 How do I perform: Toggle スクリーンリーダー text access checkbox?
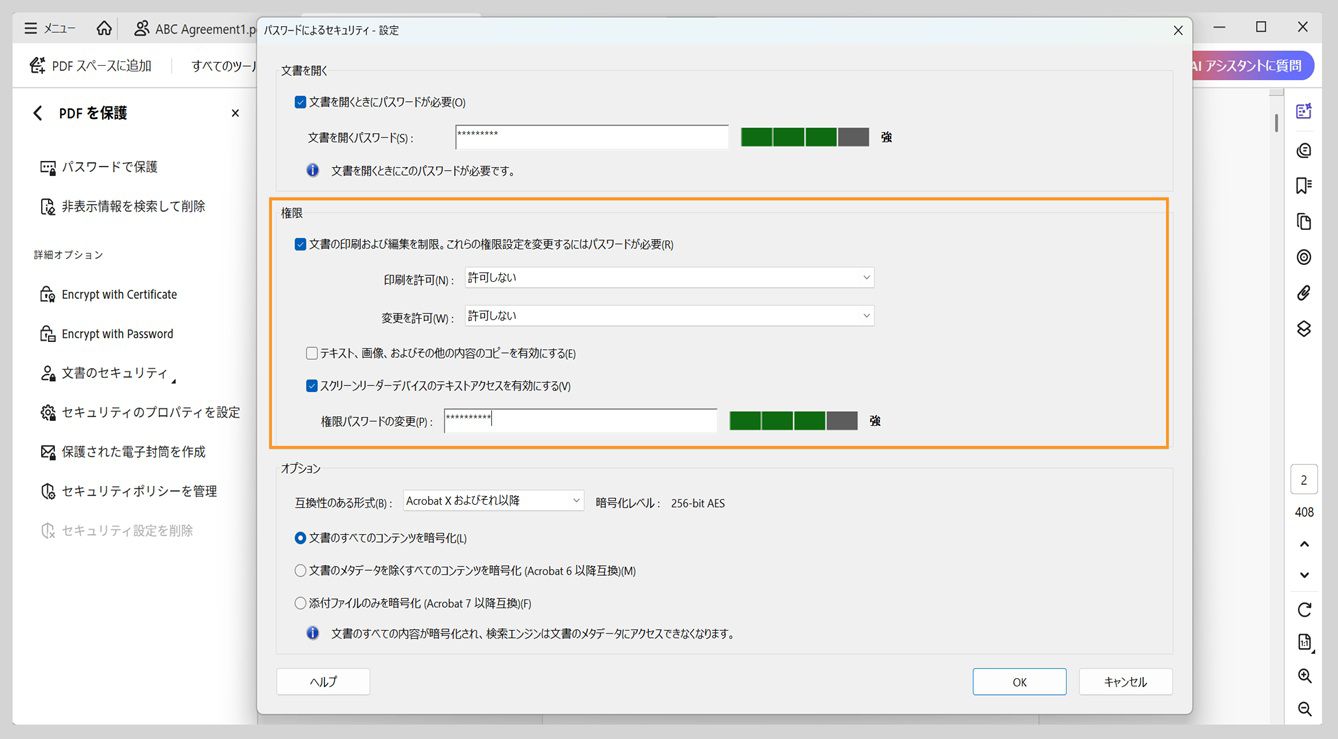coord(312,386)
